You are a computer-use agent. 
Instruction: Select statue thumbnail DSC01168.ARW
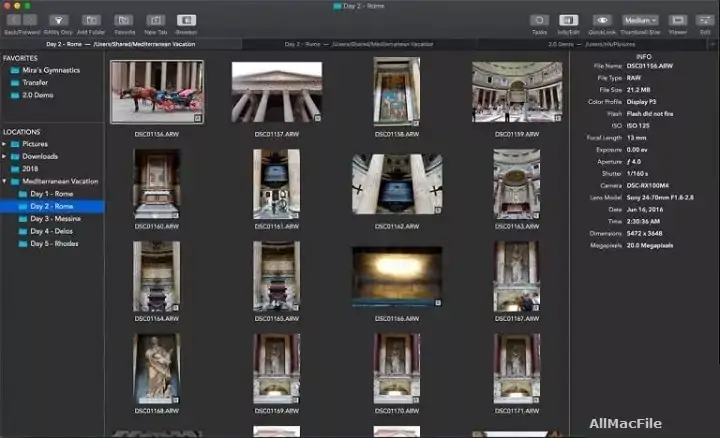[x=157, y=369]
